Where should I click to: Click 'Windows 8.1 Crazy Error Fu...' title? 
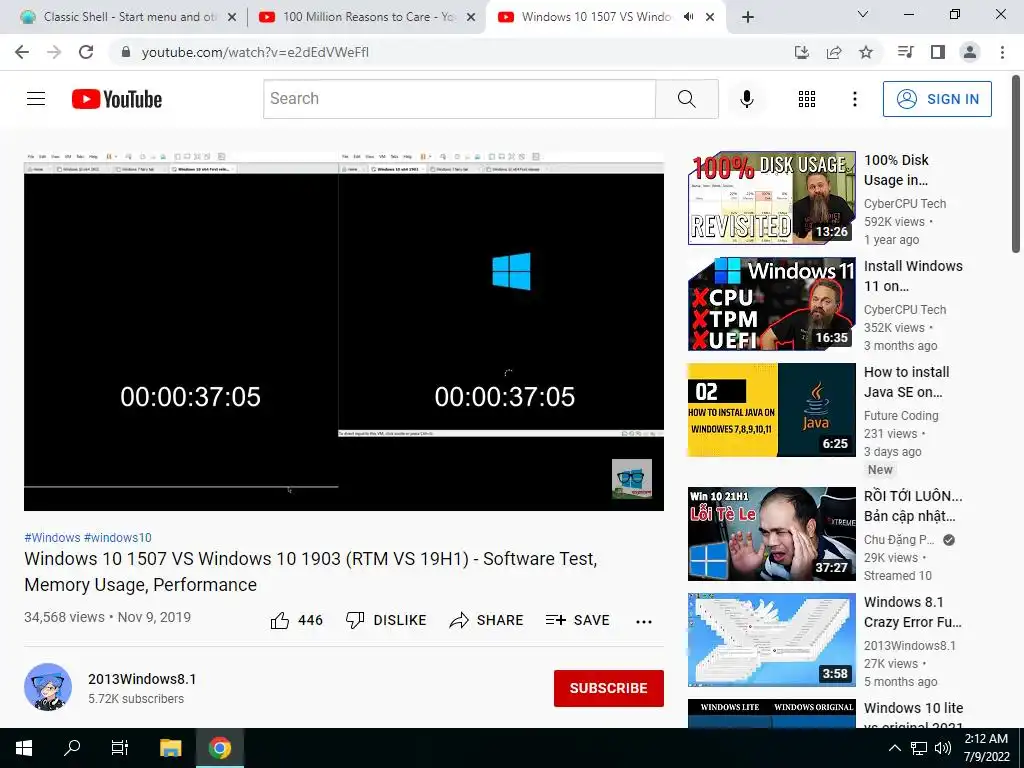pos(913,611)
